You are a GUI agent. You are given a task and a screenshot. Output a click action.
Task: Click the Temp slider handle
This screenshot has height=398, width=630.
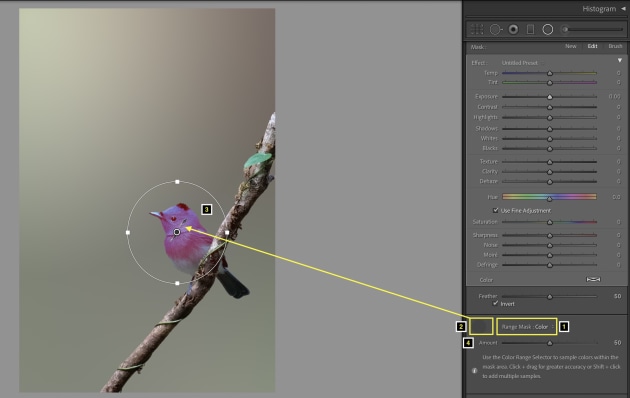coord(550,73)
